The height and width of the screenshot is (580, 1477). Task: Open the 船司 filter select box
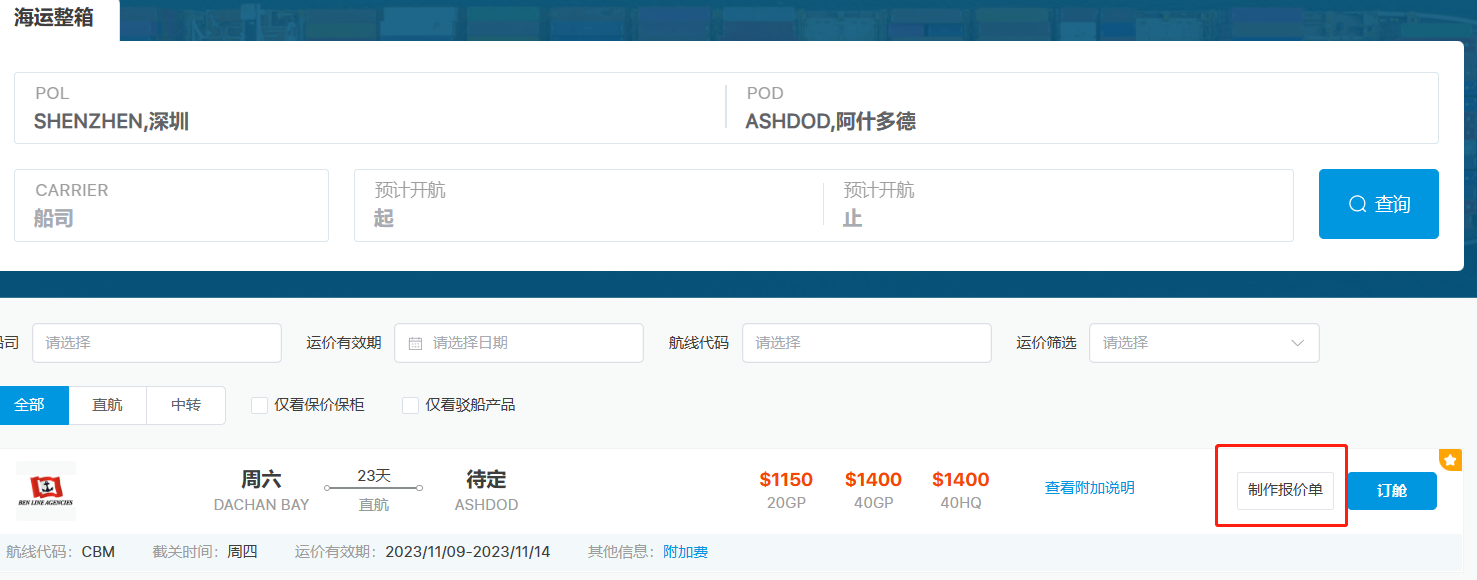156,343
